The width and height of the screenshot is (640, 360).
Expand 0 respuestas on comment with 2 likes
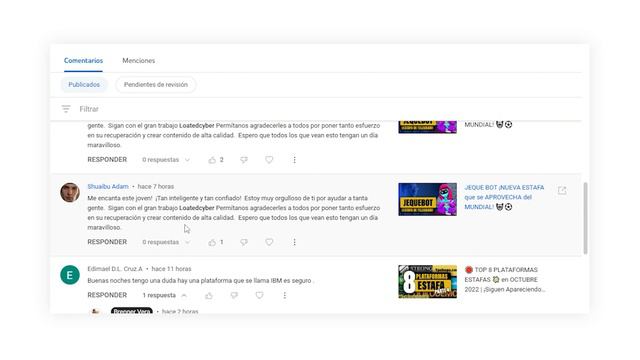click(166, 160)
